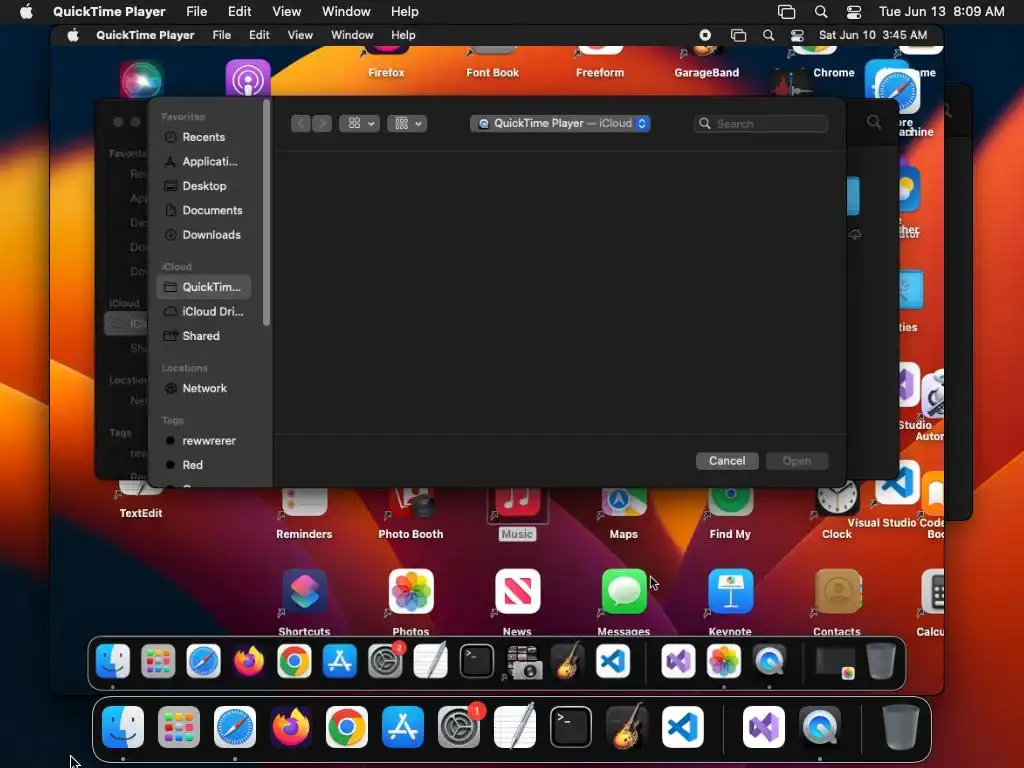
Task: Open the News desktop icon
Action: click(x=517, y=592)
